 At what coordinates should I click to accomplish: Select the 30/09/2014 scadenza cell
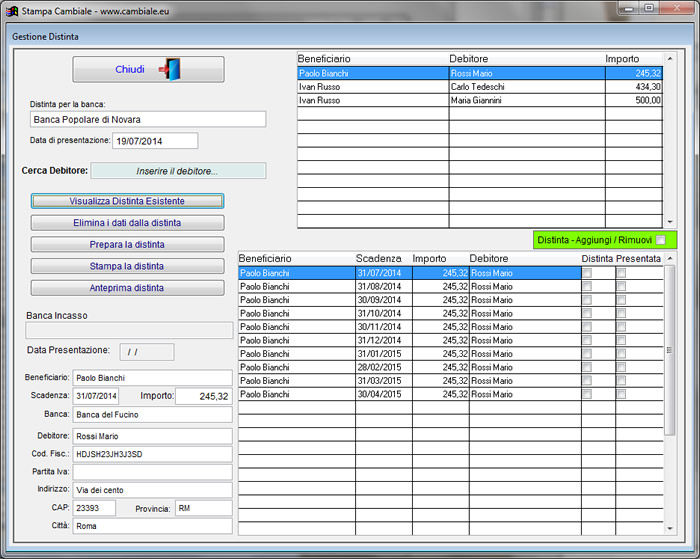click(x=384, y=300)
